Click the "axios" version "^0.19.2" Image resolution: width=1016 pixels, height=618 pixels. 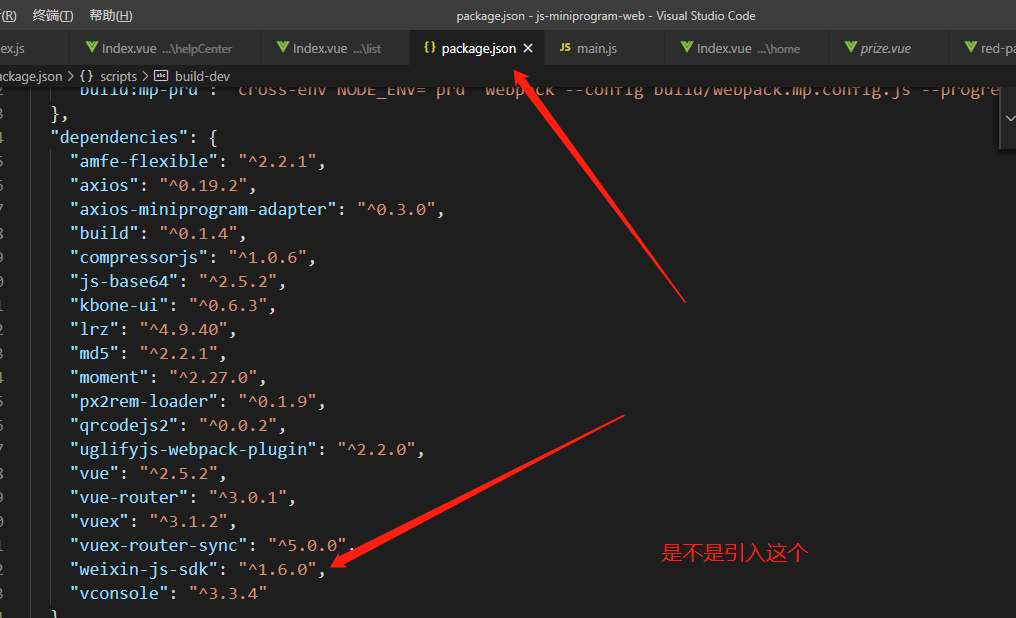[x=203, y=185]
